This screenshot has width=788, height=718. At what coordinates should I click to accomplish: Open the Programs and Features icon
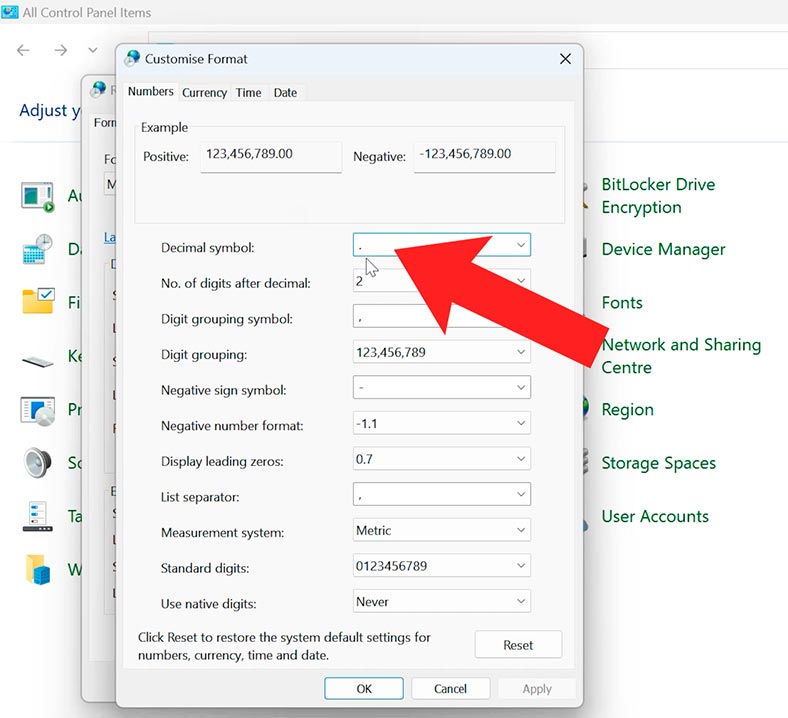point(38,411)
